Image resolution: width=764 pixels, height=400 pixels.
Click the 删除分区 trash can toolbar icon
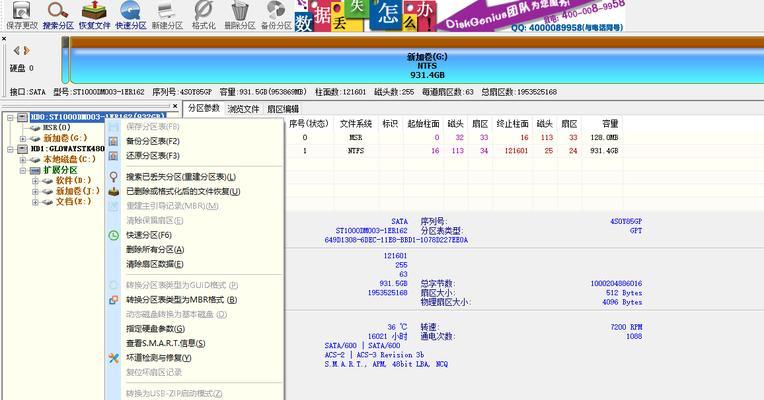(x=240, y=15)
